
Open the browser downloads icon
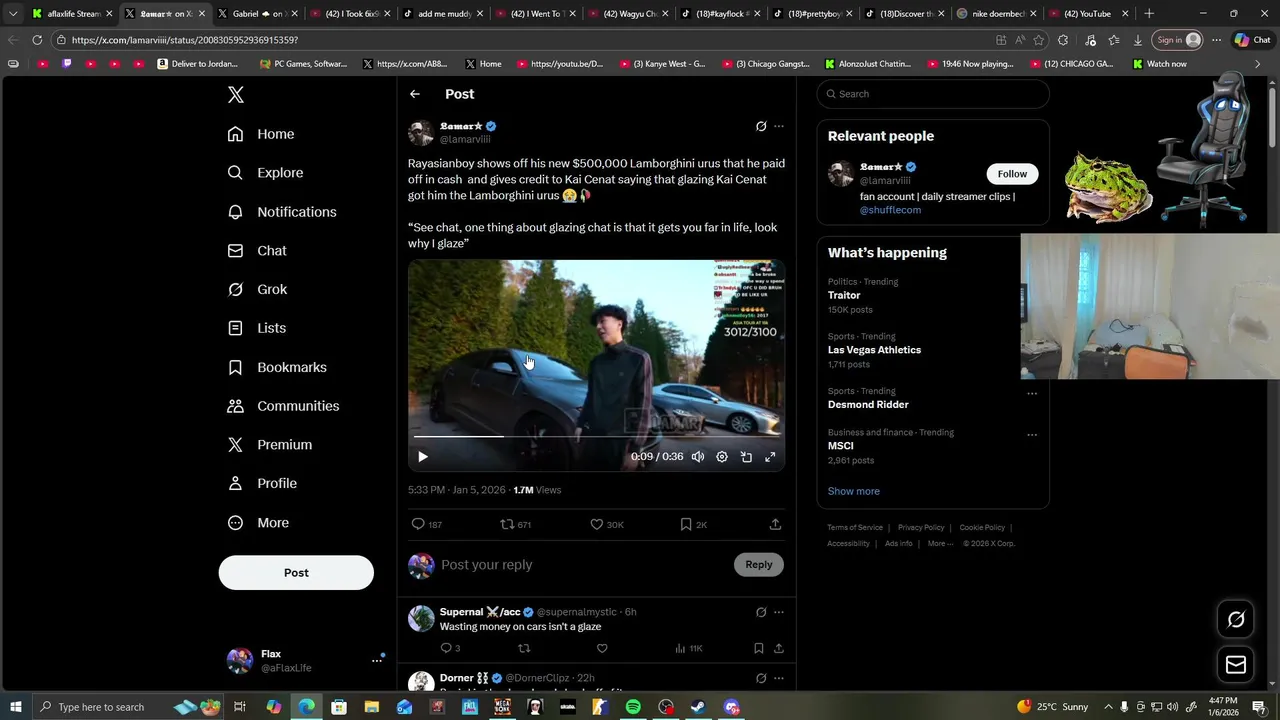click(x=1138, y=40)
